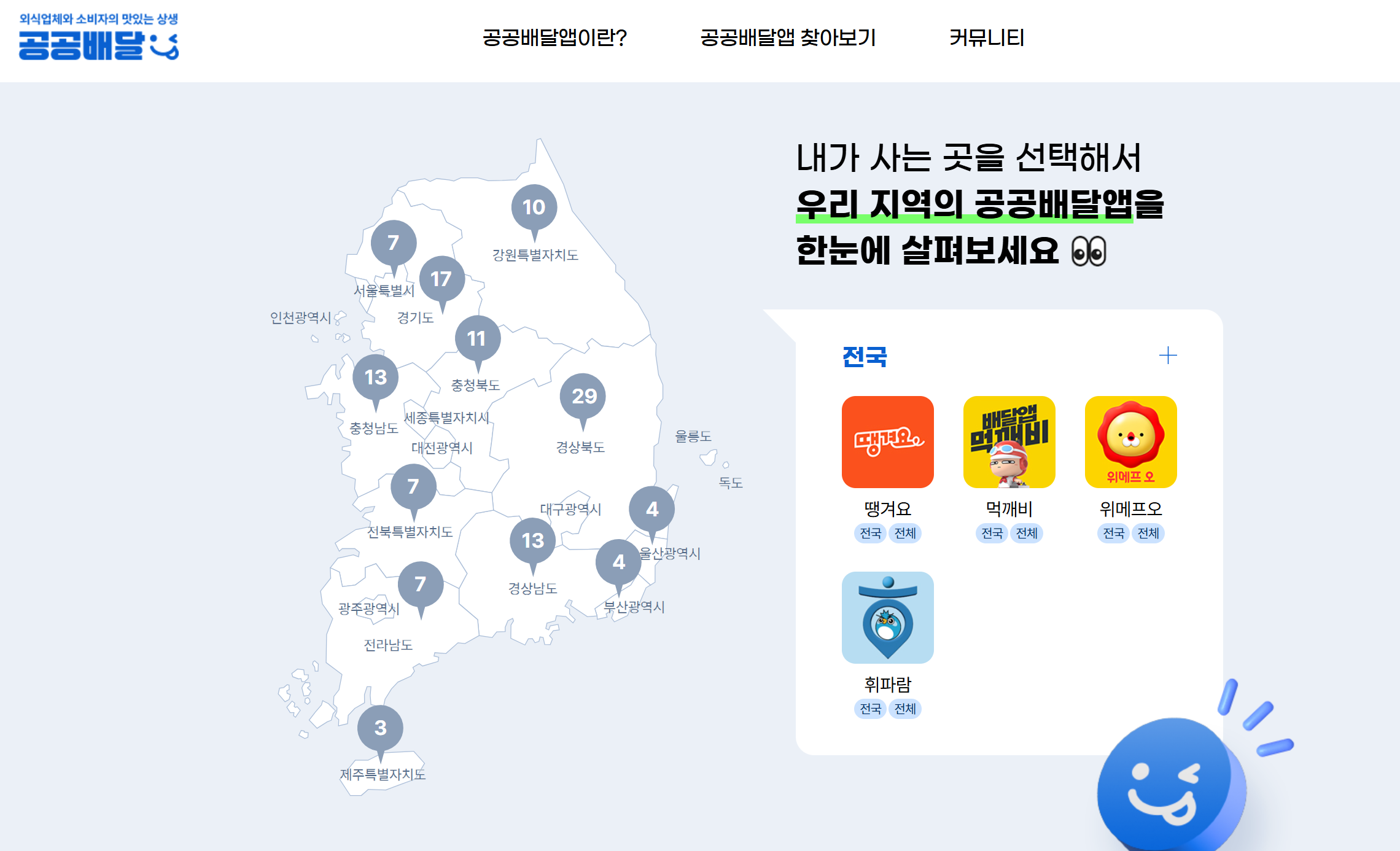The image size is (1400, 851).
Task: Open the 공공배달앱 찾아보기 menu
Action: [788, 38]
